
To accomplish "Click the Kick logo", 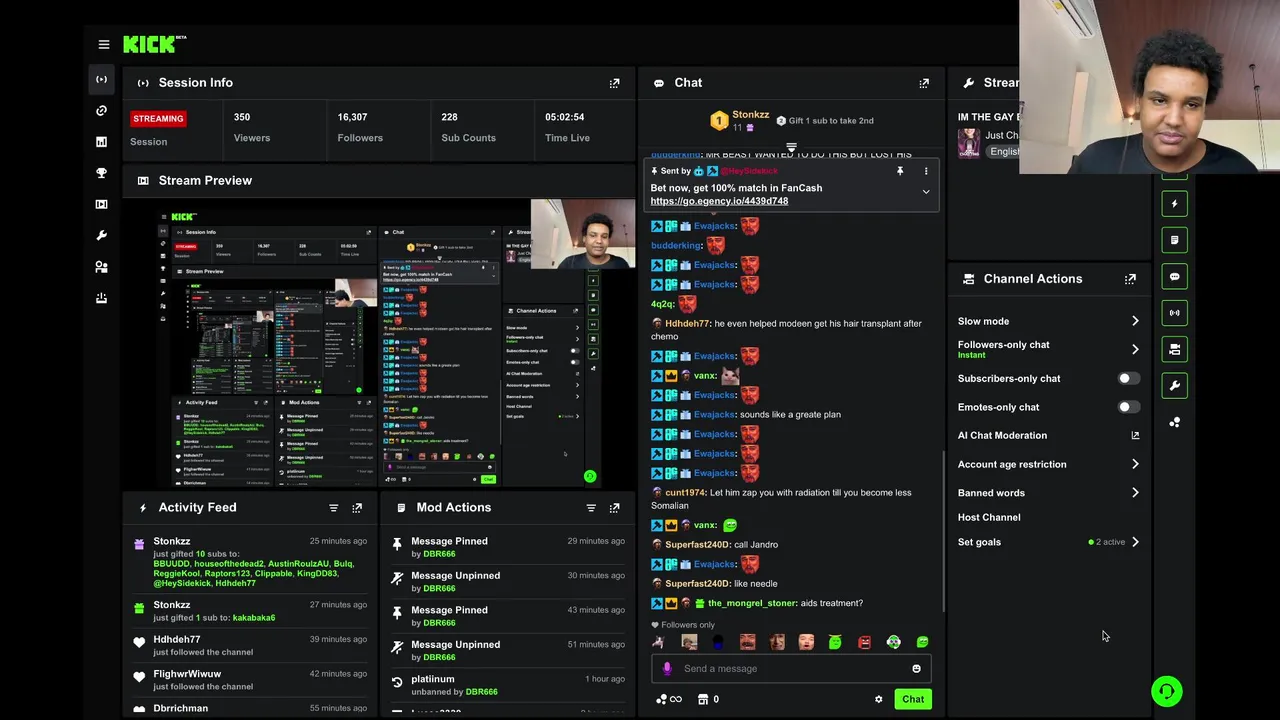I will 154,44.
